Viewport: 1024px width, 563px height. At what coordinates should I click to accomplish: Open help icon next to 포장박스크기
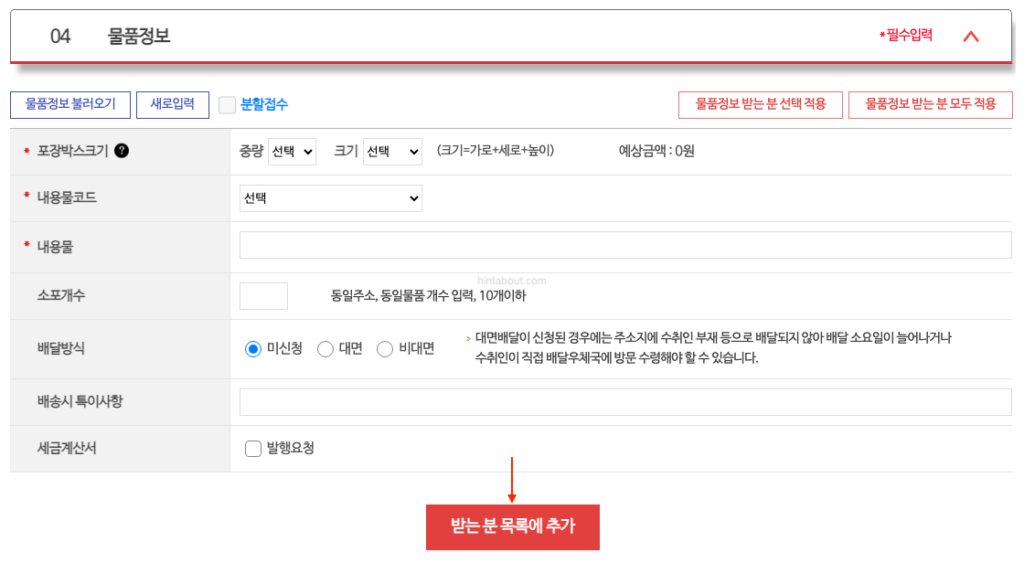click(x=121, y=151)
